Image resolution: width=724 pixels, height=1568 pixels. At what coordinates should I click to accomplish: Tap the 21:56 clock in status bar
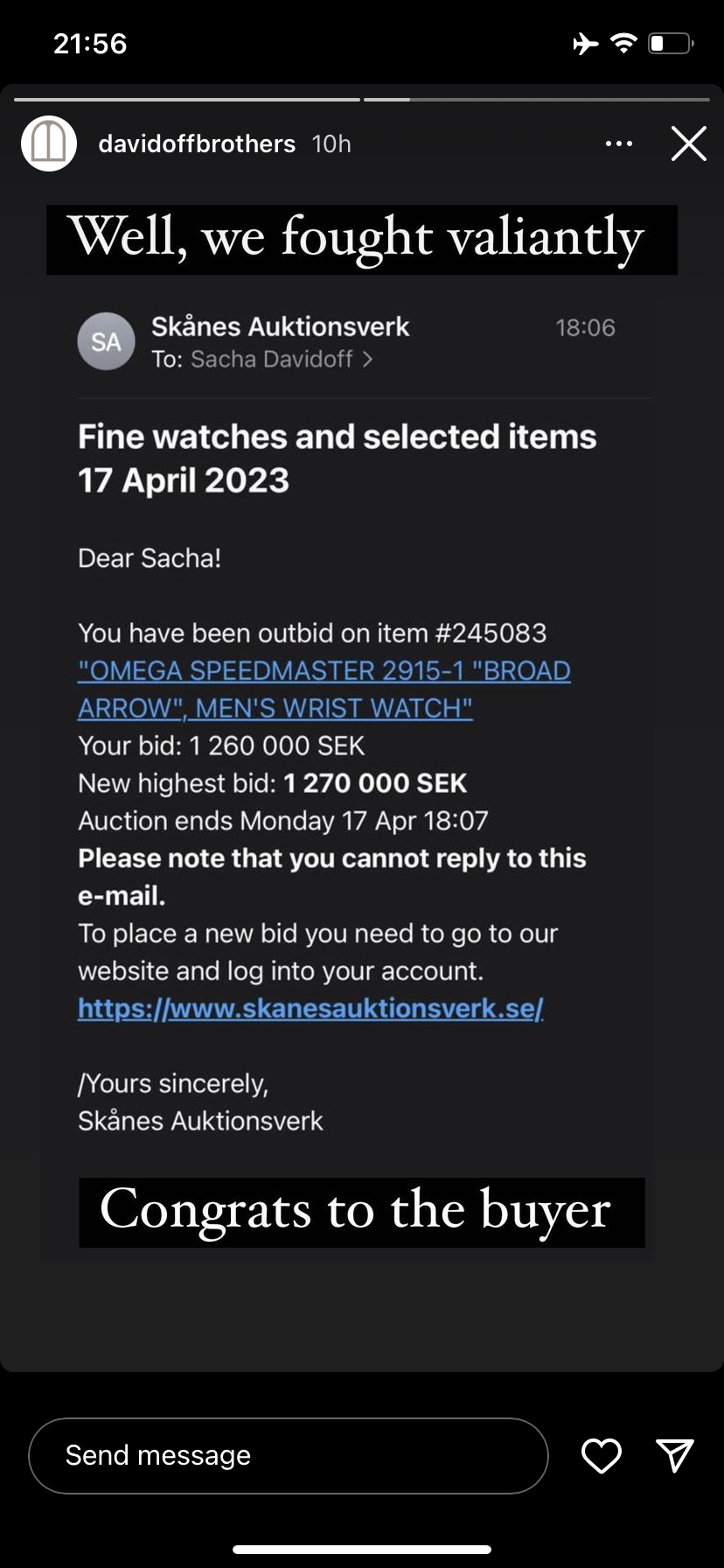pos(90,43)
